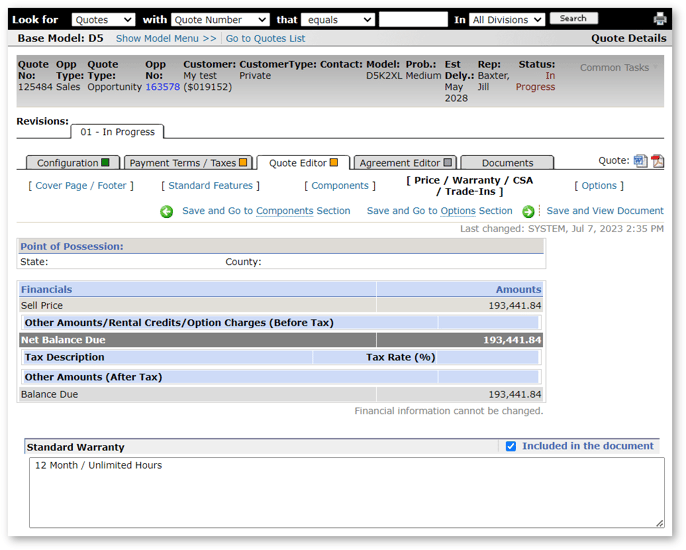Image resolution: width=686 pixels, height=550 pixels.
Task: Open the quote as a Word document
Action: click(x=641, y=161)
